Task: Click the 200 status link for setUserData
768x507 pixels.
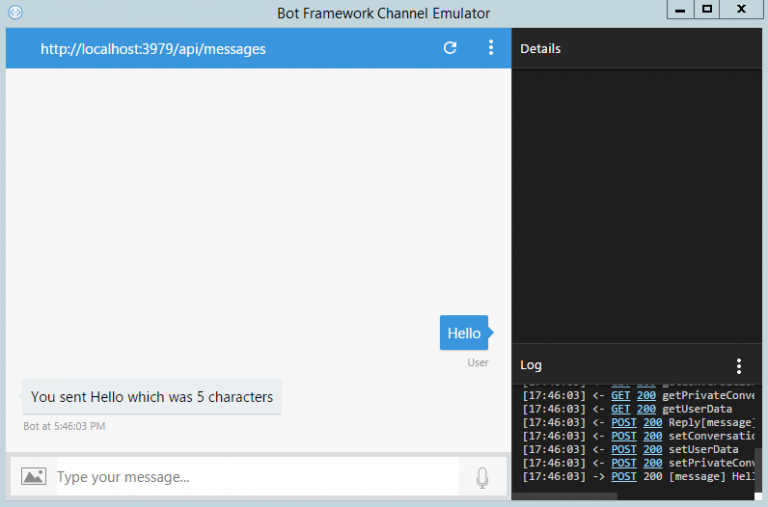Action: (652, 449)
